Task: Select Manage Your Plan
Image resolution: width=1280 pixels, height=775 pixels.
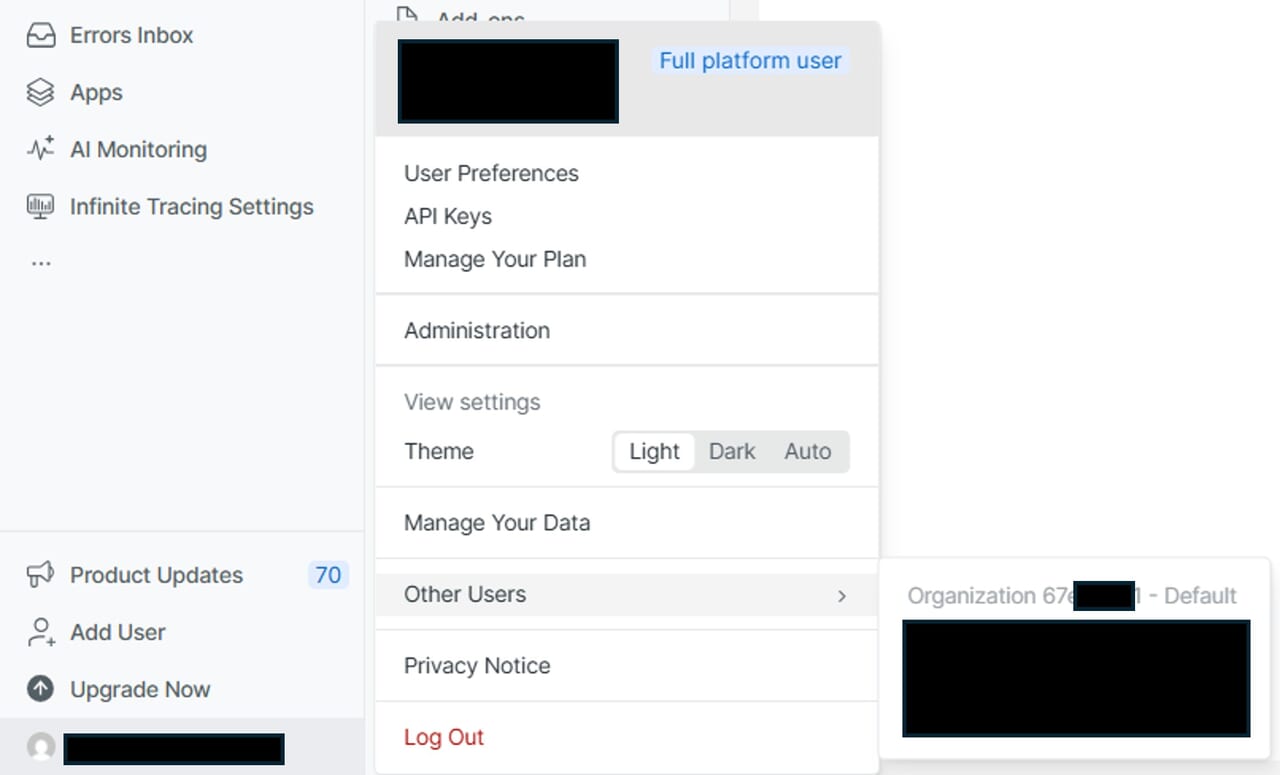Action: [x=495, y=260]
